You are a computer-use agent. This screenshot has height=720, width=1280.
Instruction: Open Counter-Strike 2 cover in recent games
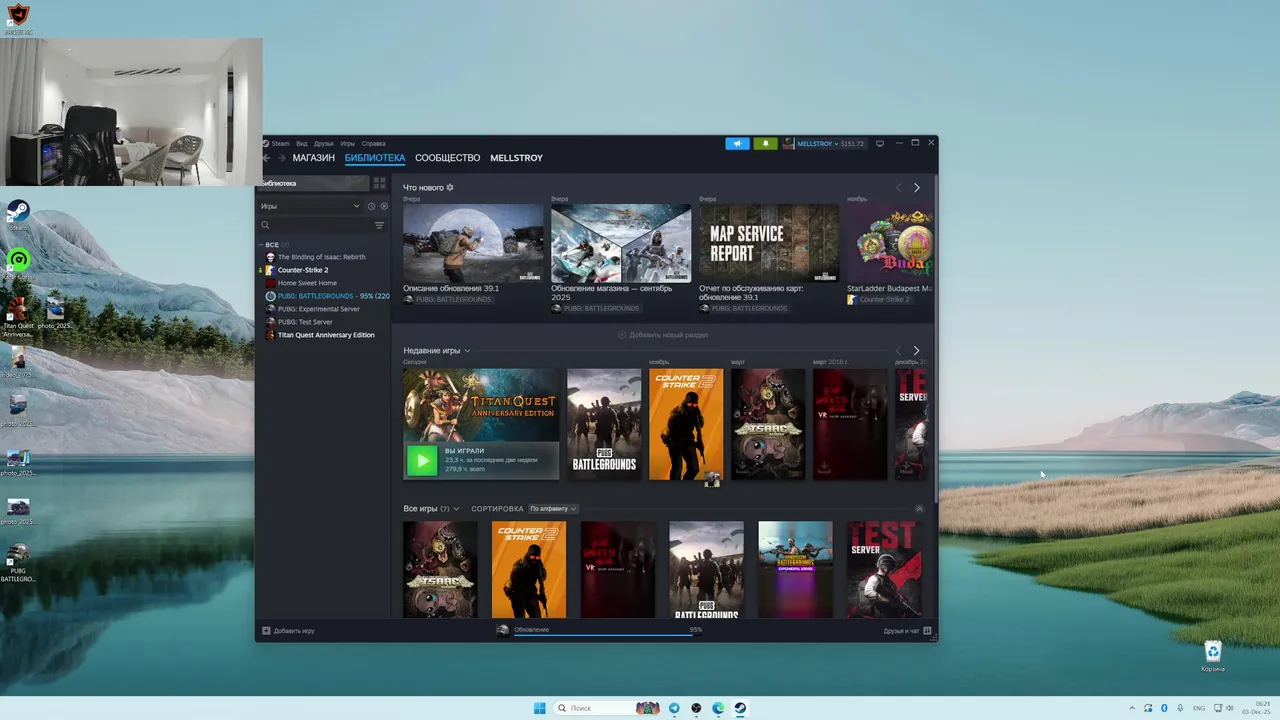pyautogui.click(x=686, y=424)
